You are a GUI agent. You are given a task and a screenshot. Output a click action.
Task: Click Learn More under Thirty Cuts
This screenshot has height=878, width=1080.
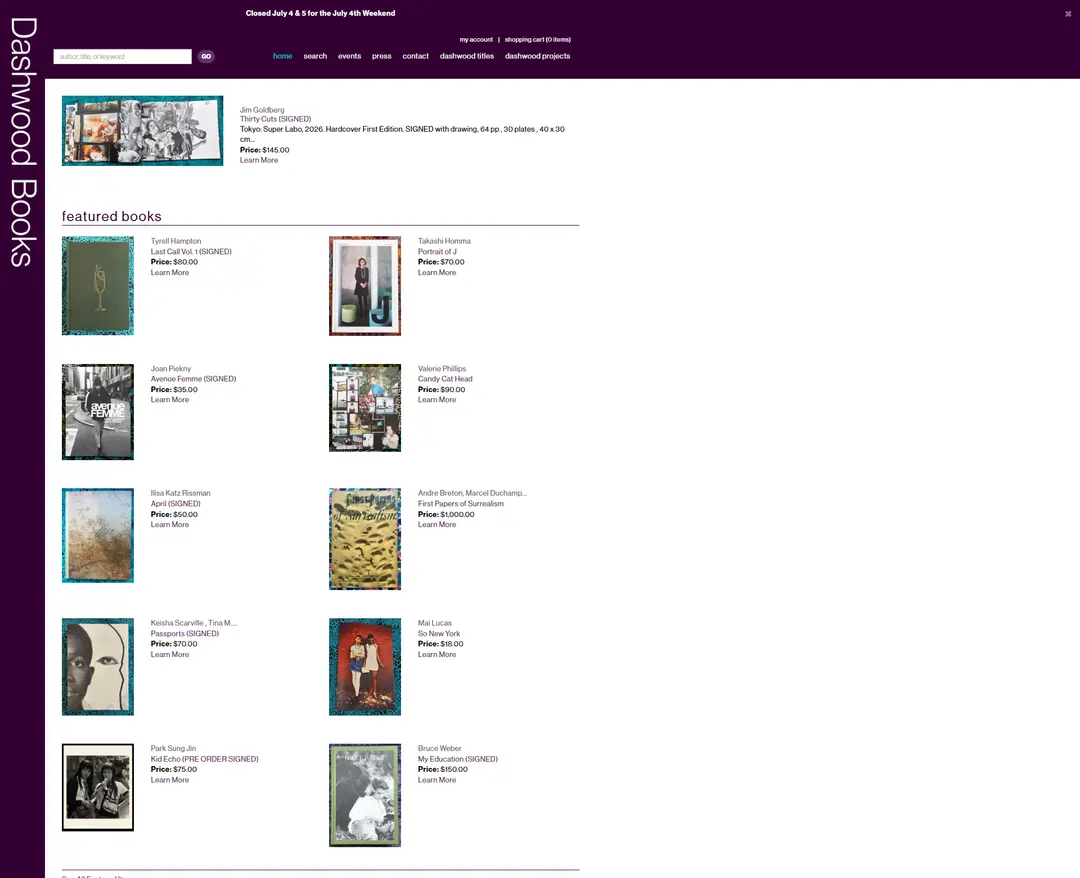point(259,160)
